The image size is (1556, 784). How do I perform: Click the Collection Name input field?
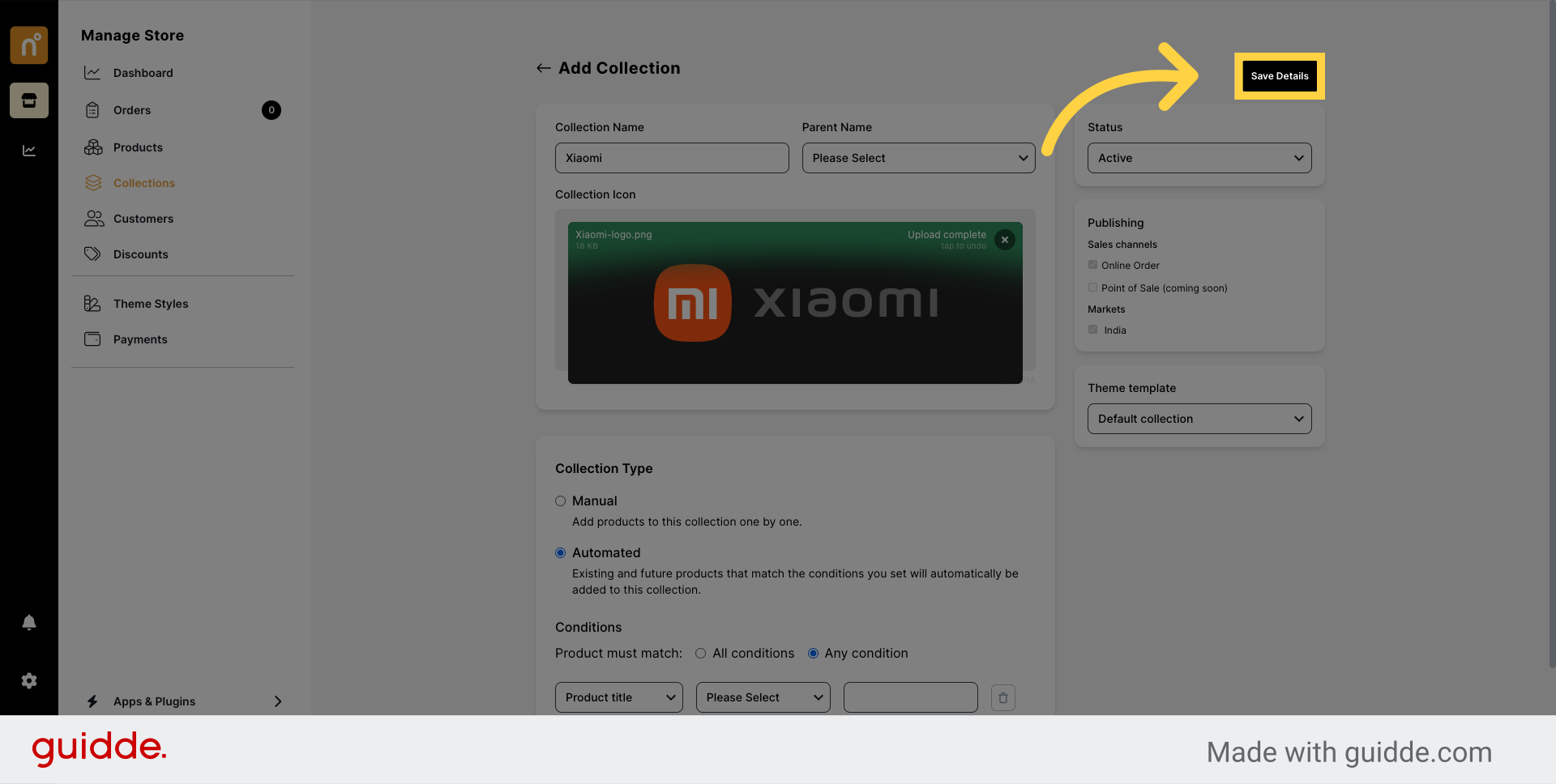[x=672, y=158]
